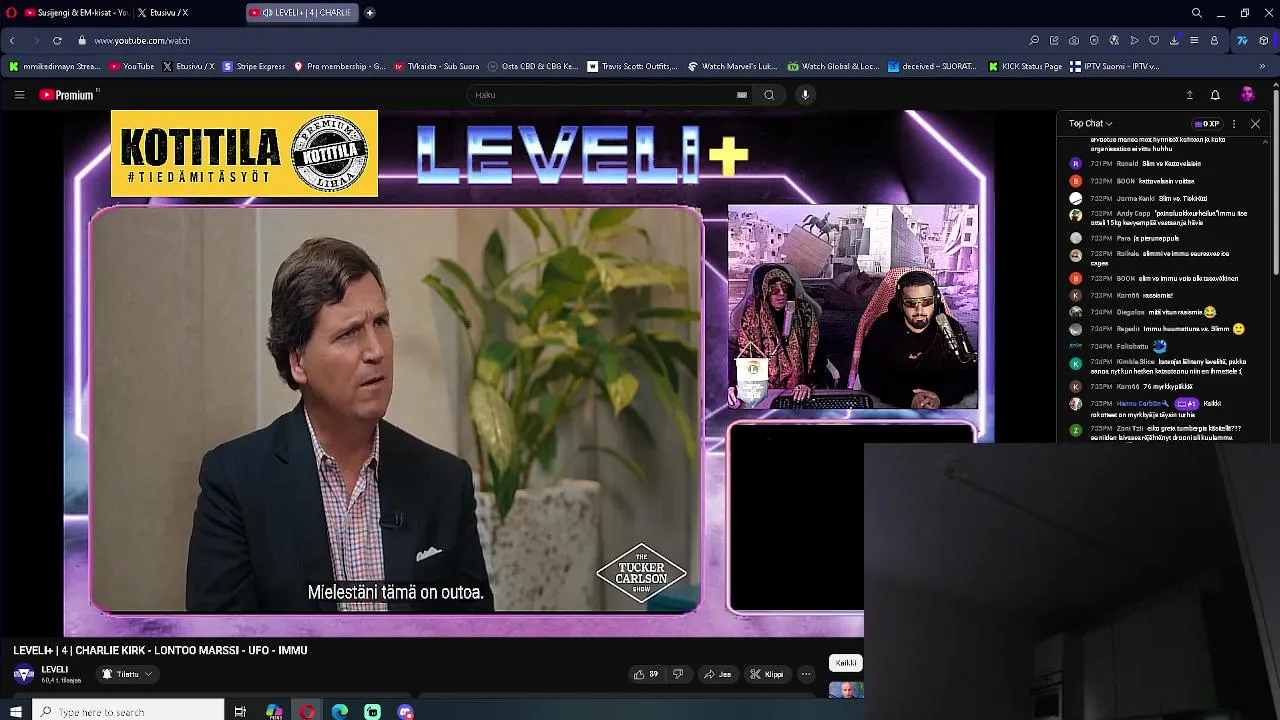Close the live chat panel
The width and height of the screenshot is (1280, 720).
coord(1255,124)
